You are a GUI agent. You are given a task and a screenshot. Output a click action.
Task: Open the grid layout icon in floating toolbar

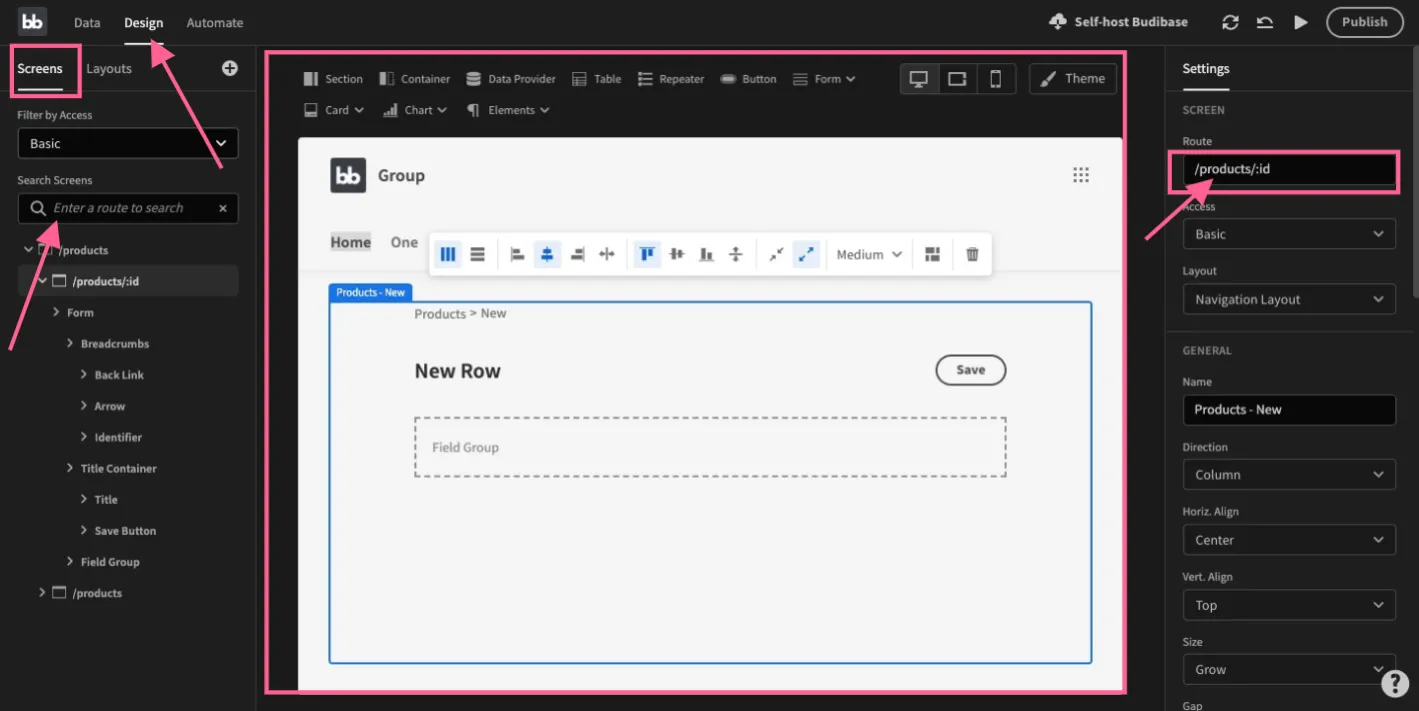[x=933, y=254]
